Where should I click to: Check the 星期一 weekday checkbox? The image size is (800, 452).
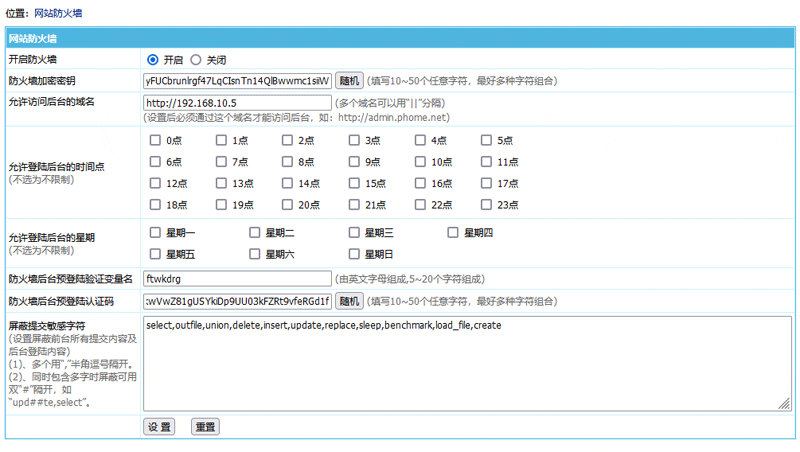155,232
